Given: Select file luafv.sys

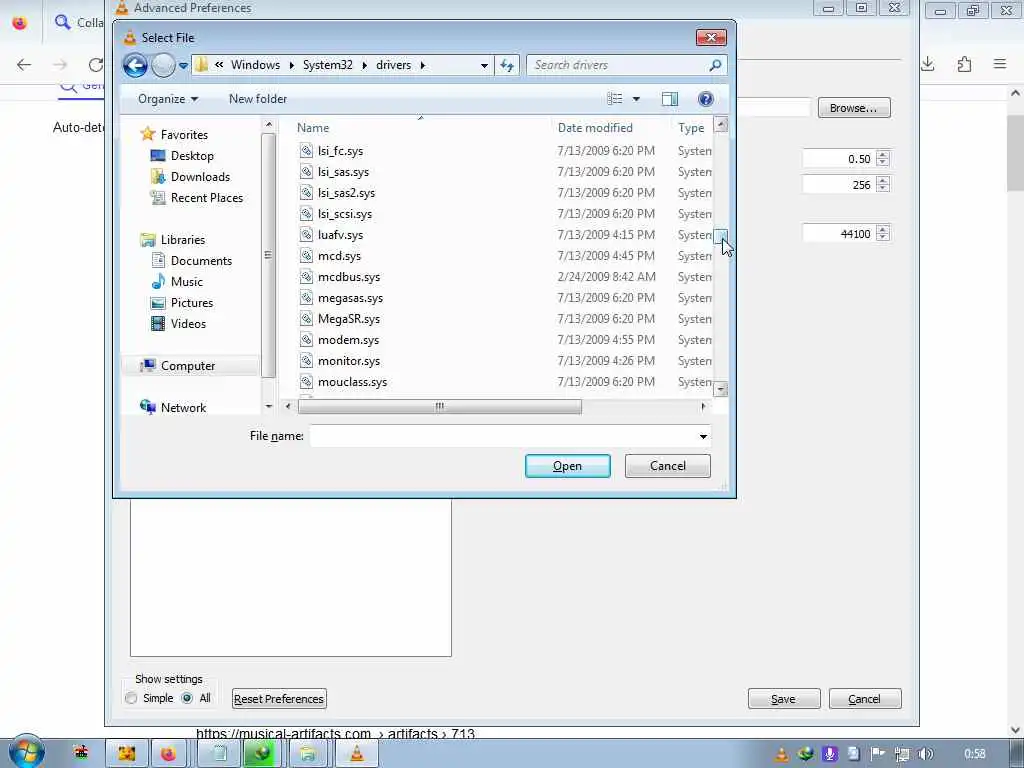Looking at the screenshot, I should point(340,234).
